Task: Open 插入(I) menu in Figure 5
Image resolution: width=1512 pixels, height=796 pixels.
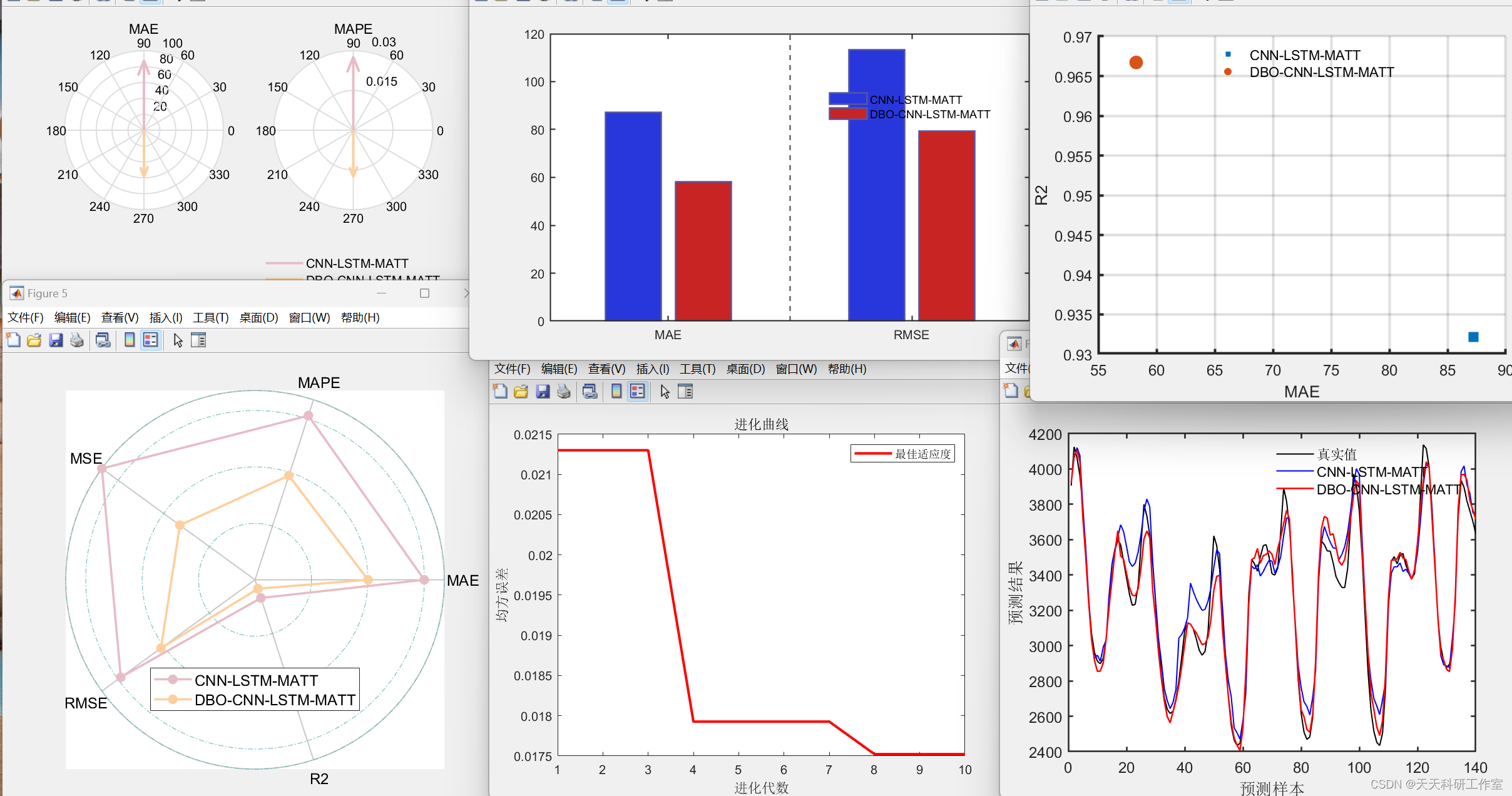Action: click(x=166, y=317)
